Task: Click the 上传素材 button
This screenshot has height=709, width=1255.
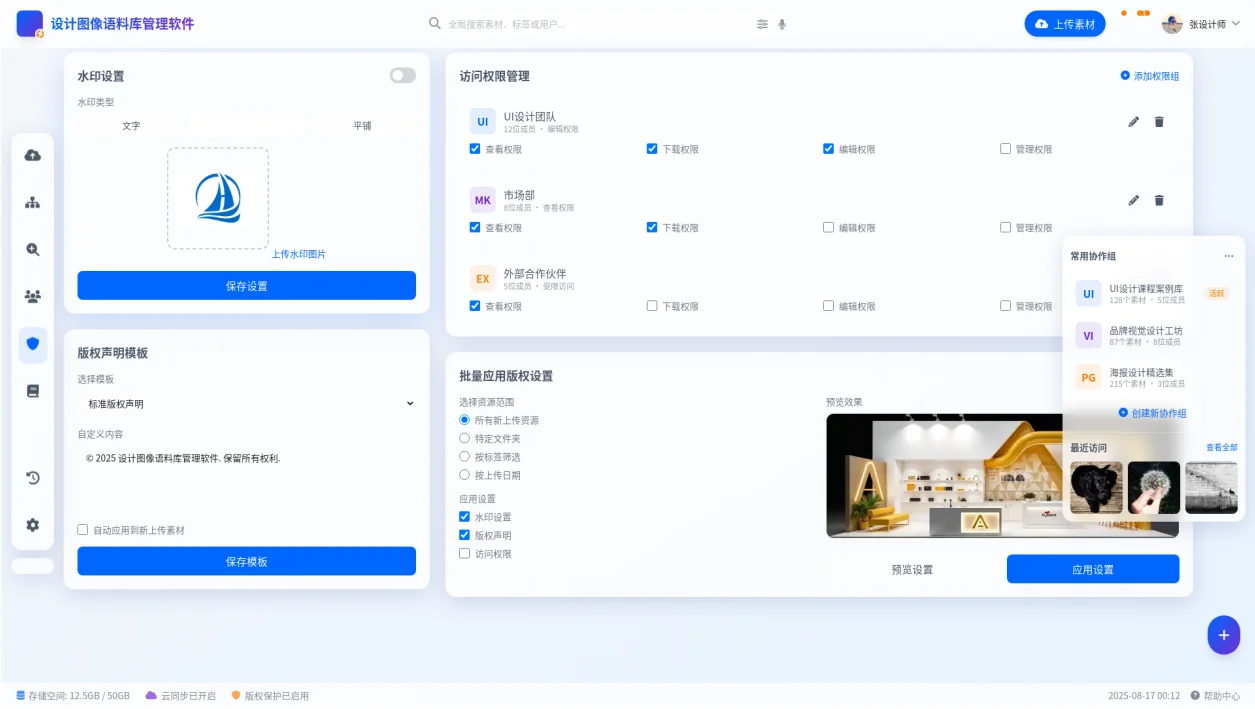Action: [1065, 24]
